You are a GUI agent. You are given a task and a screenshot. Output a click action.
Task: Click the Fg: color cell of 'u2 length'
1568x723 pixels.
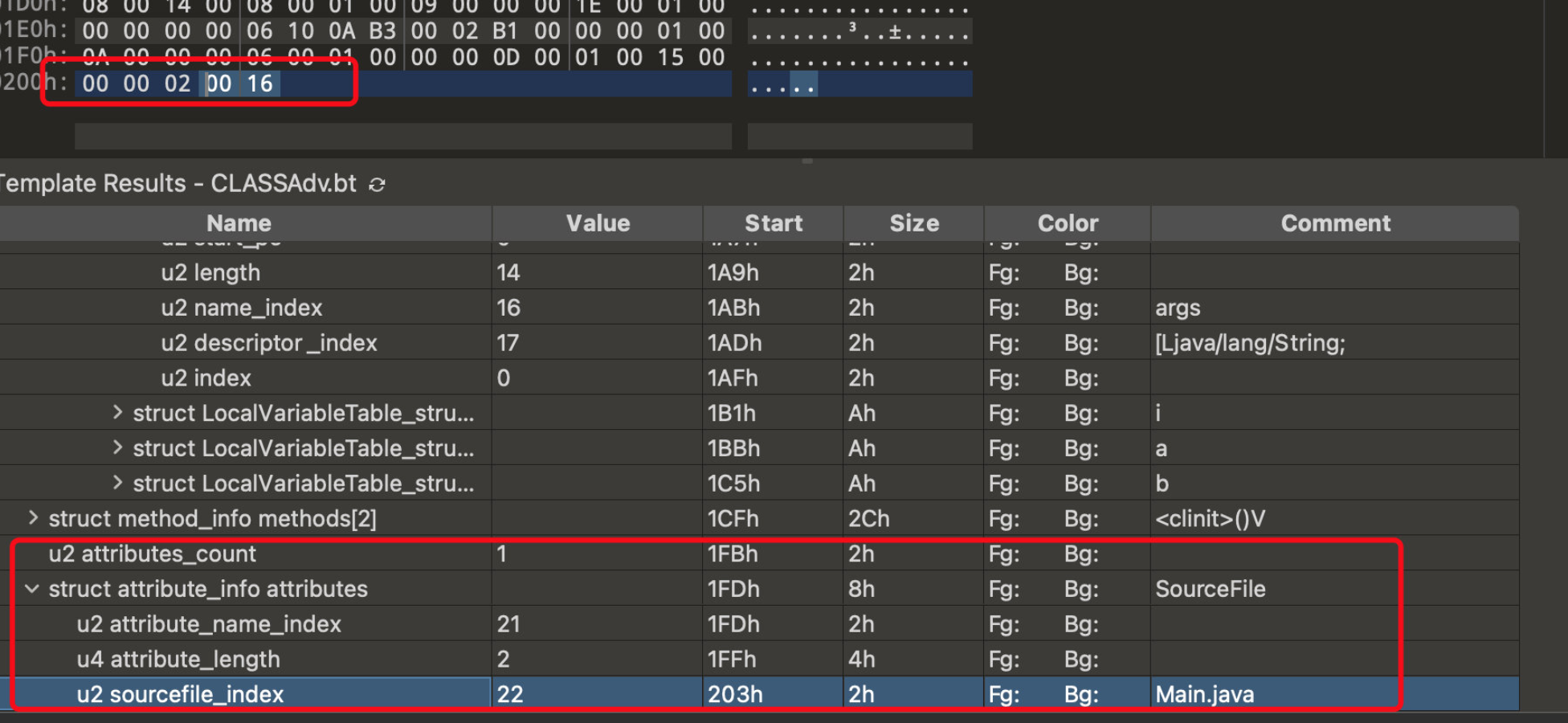pos(1004,272)
